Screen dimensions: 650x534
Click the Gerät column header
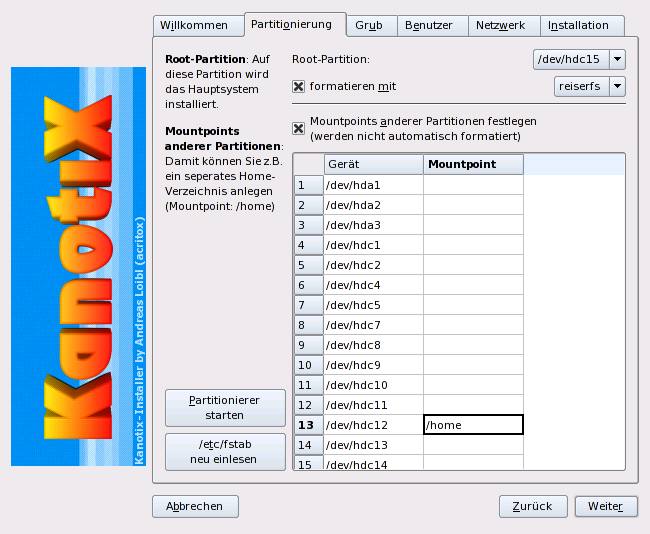[x=374, y=164]
